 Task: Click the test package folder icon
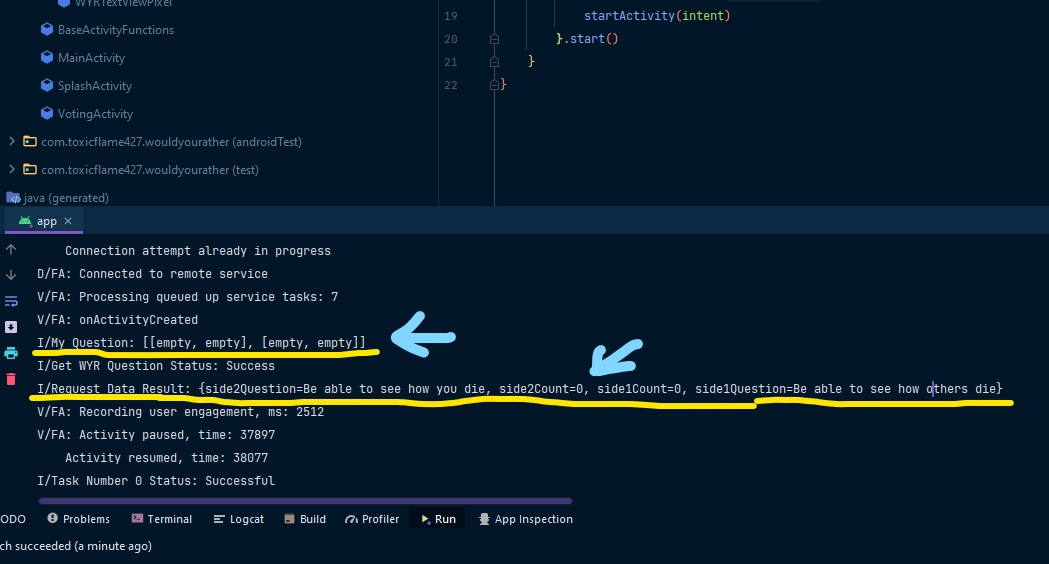click(x=29, y=169)
